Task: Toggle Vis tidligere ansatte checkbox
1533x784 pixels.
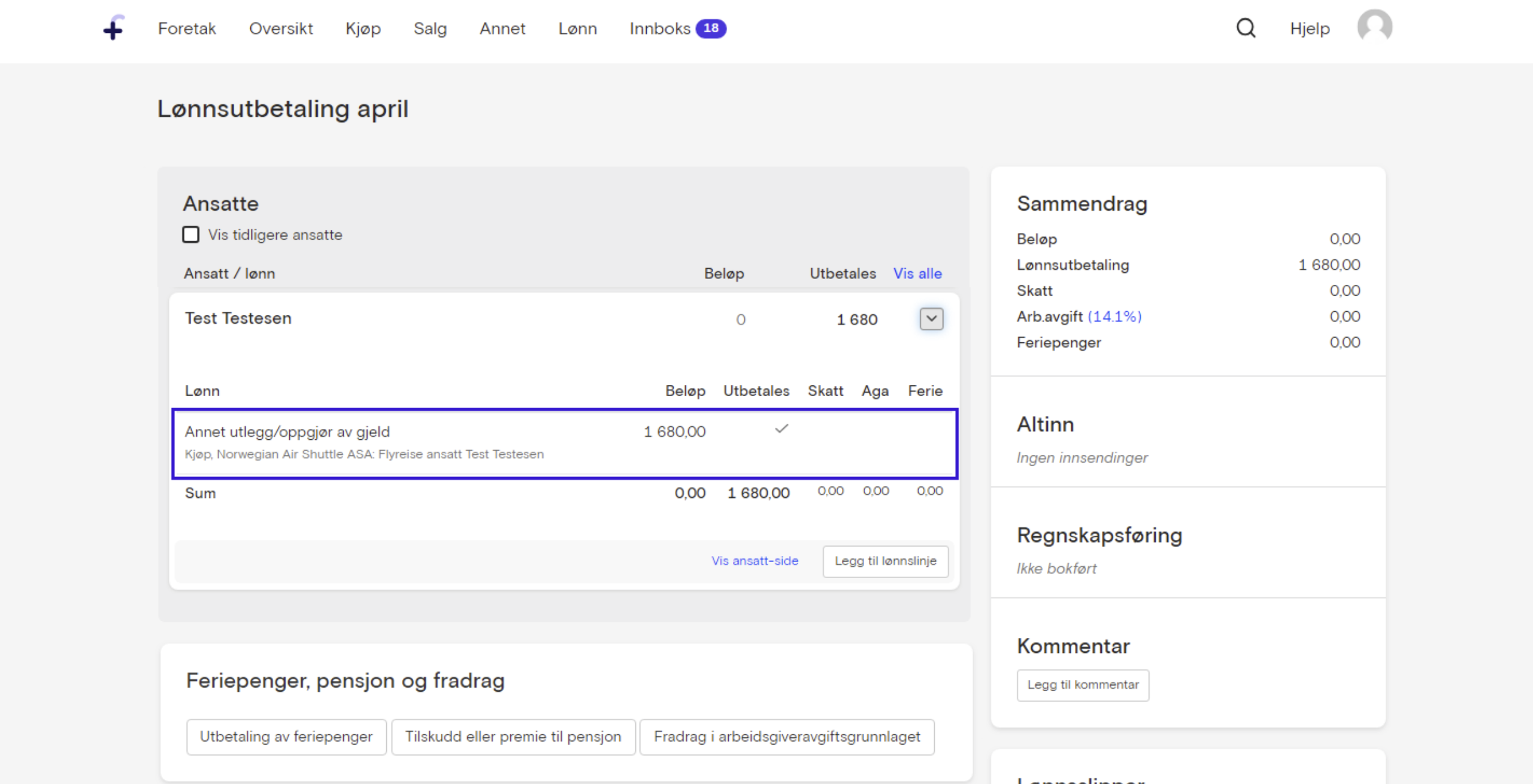Action: 190,235
